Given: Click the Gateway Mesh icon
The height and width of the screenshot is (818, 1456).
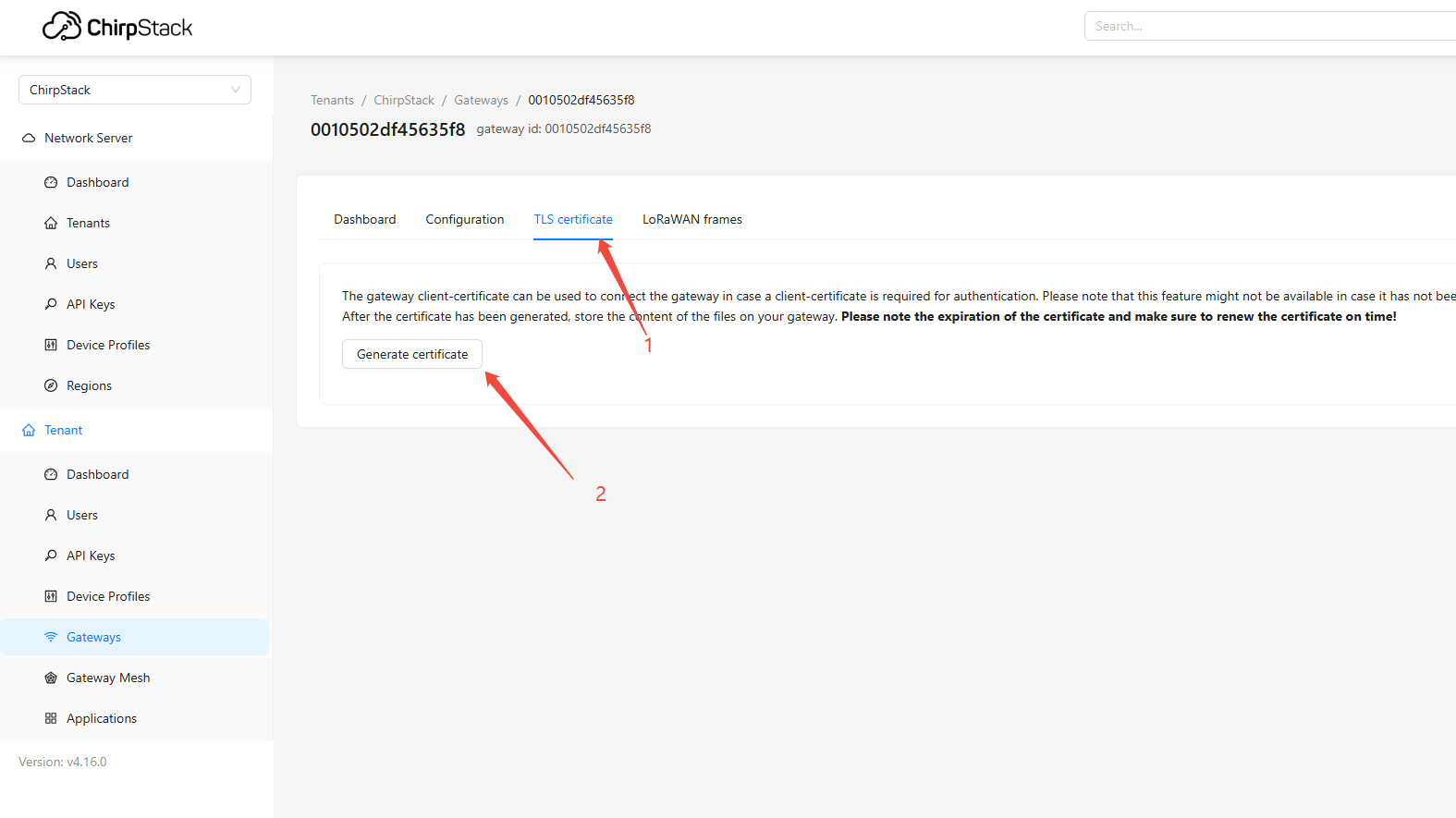Looking at the screenshot, I should click(x=51, y=678).
